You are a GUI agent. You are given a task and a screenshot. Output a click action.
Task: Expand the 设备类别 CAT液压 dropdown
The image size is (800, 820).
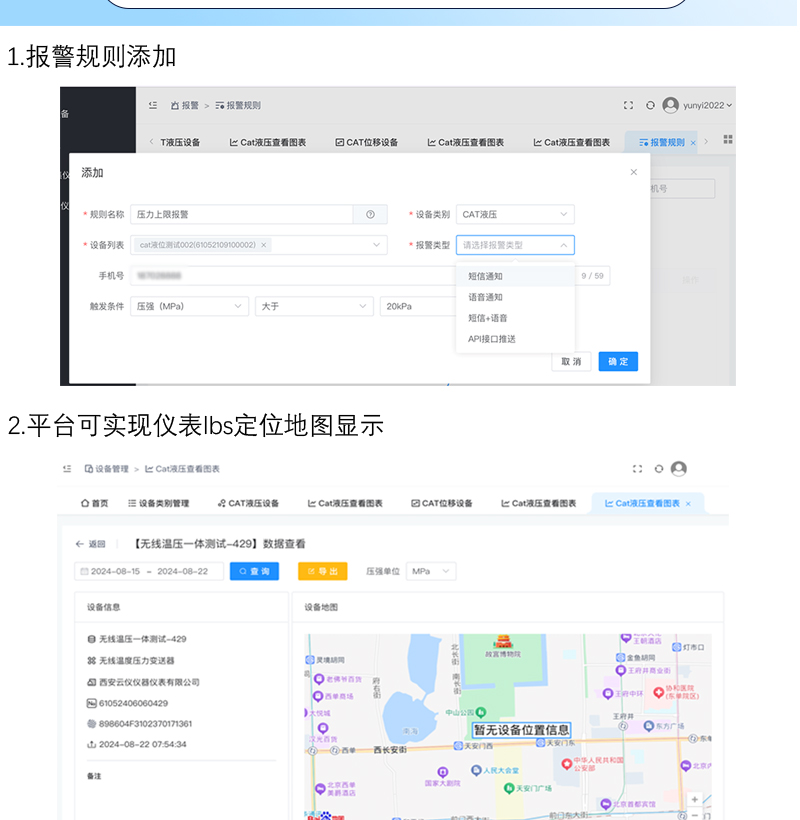pos(515,214)
